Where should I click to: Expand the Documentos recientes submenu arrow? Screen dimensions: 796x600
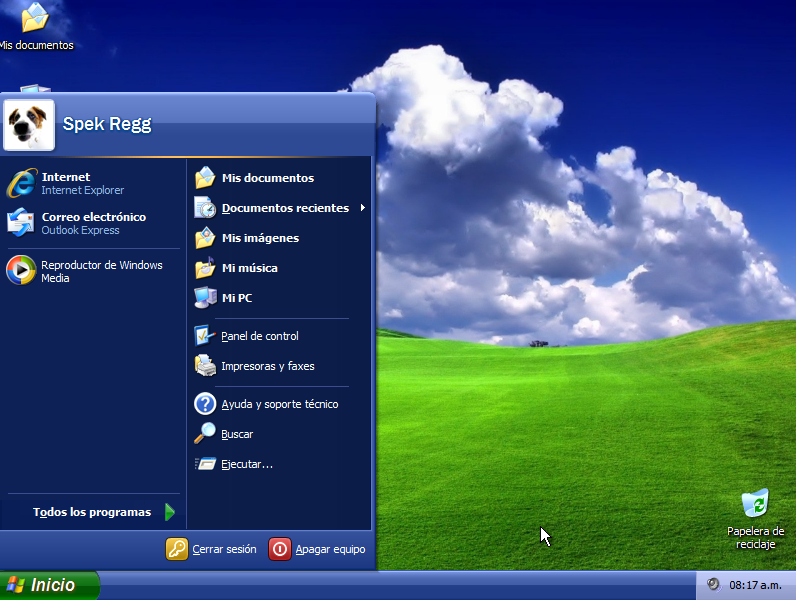tap(362, 208)
